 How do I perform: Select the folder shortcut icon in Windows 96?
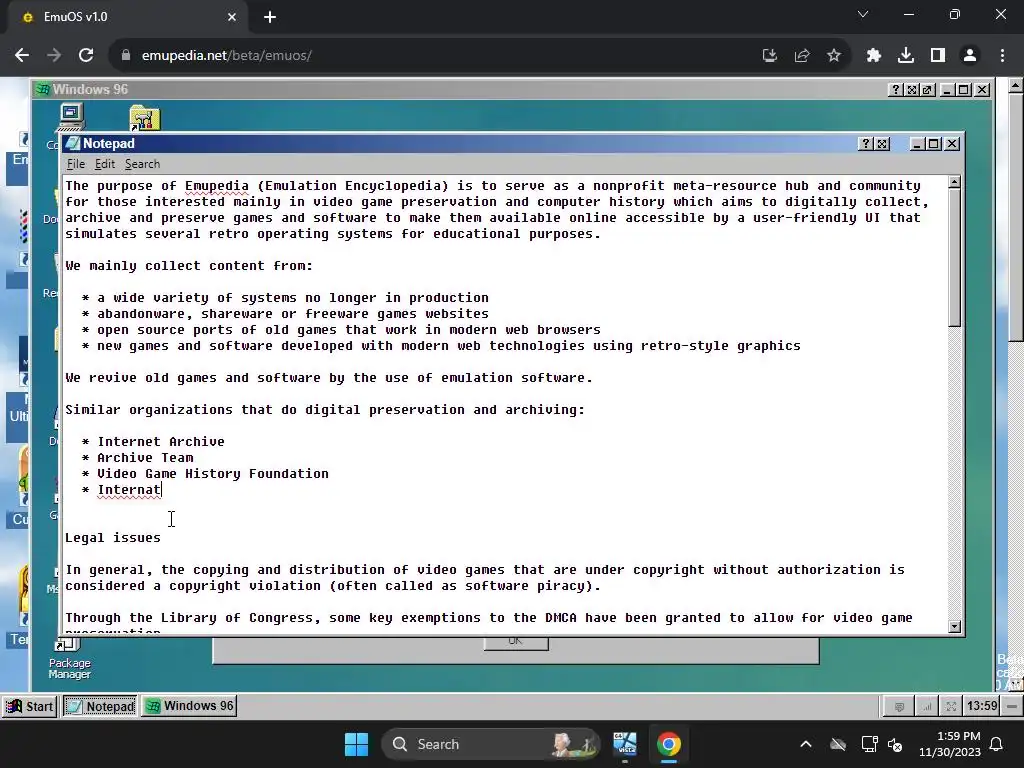145,118
